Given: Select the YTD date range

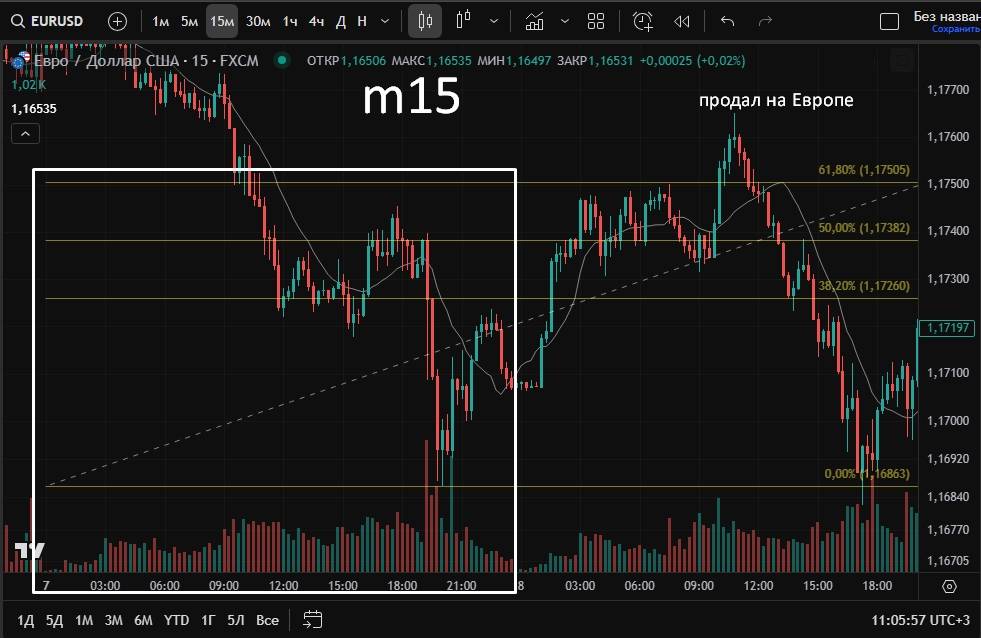Looking at the screenshot, I should point(177,620).
